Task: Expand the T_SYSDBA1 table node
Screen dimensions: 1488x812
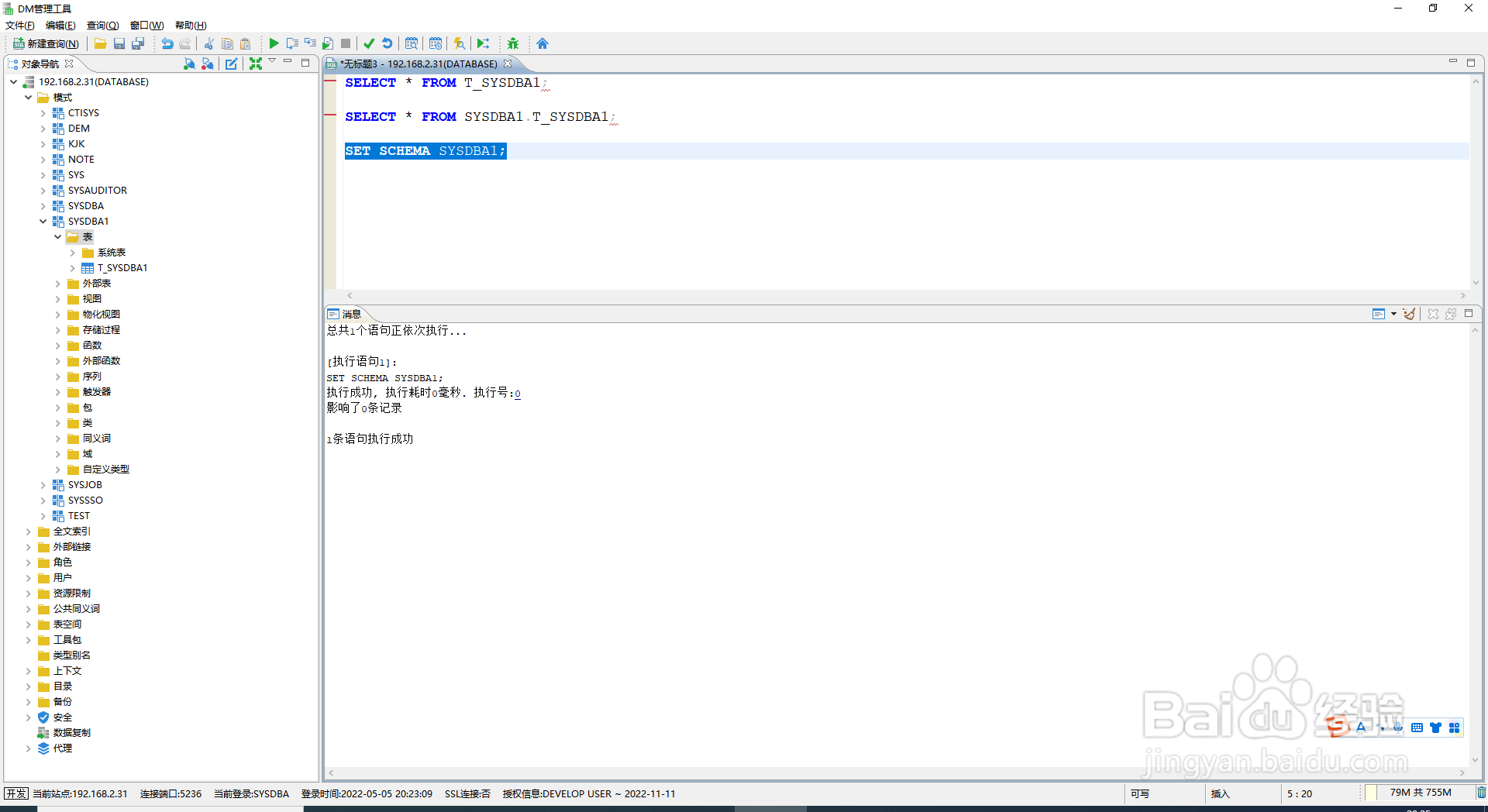Action: (72, 268)
